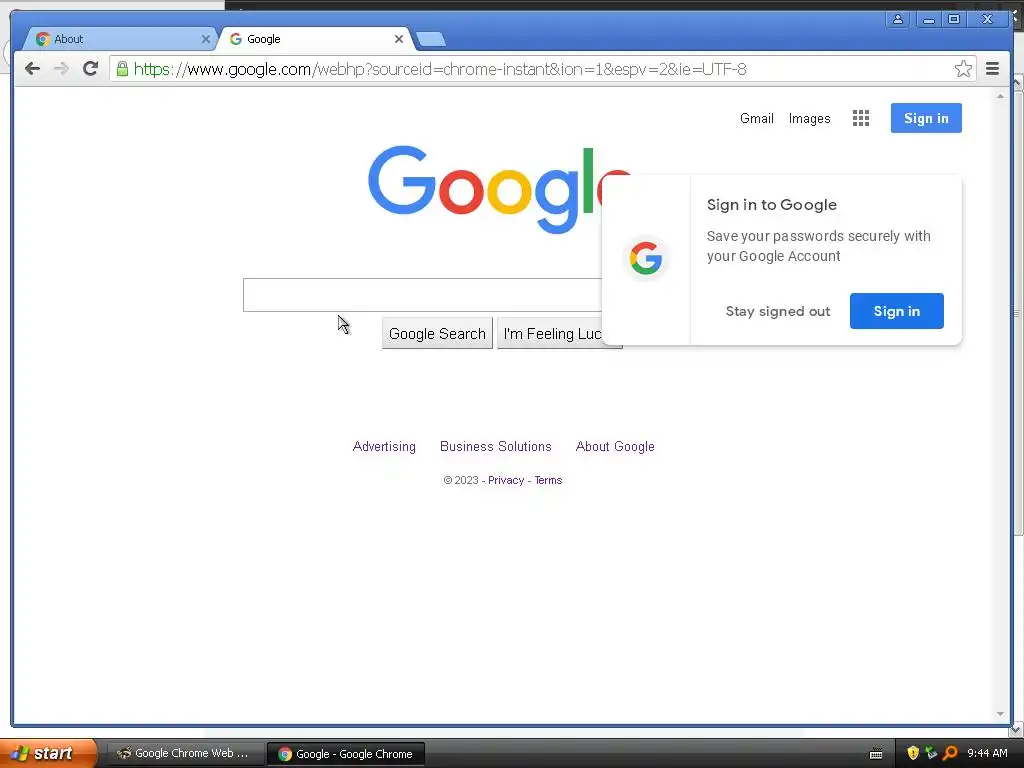Reload the current Google page
1024x768 pixels.
point(90,69)
